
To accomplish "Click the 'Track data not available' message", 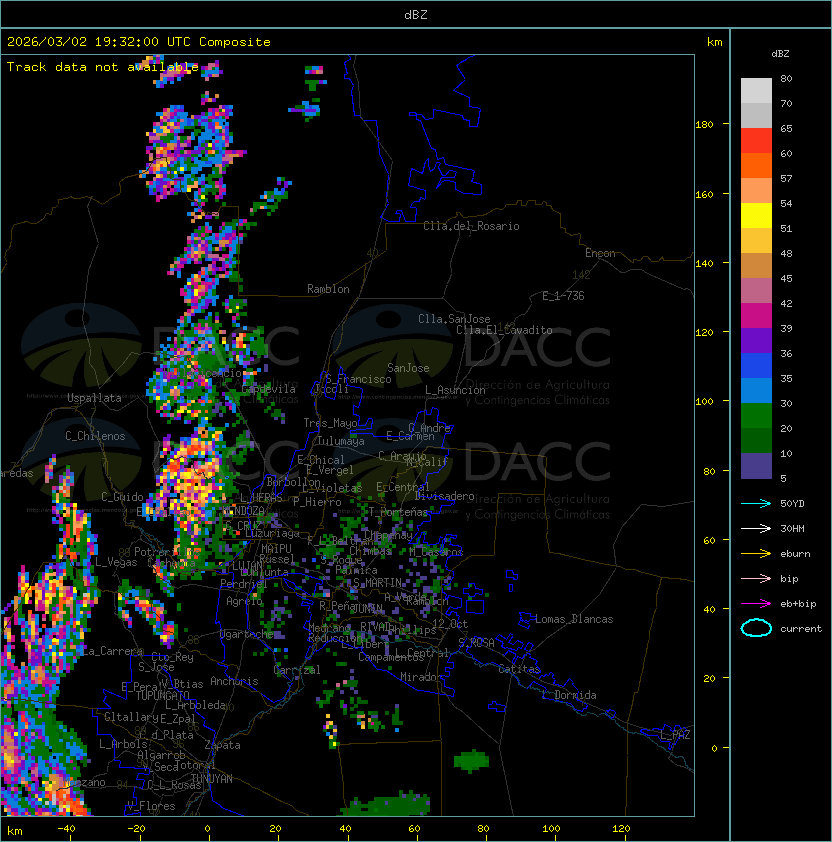I will pos(103,67).
